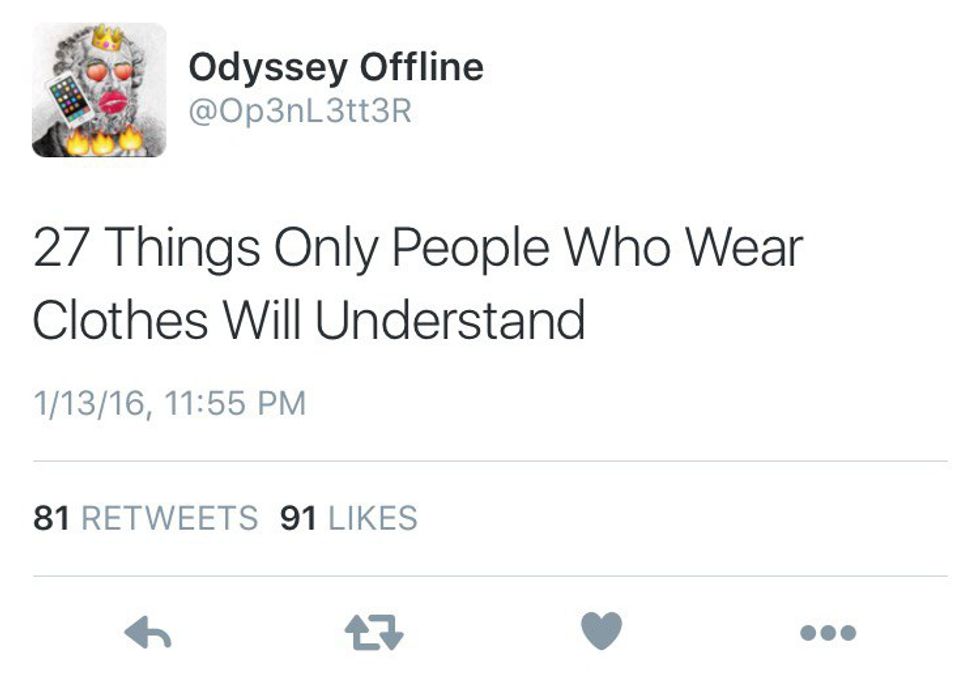The height and width of the screenshot is (687, 980).
Task: Retweet this tweet using the arrows icon
Action: pos(373,631)
